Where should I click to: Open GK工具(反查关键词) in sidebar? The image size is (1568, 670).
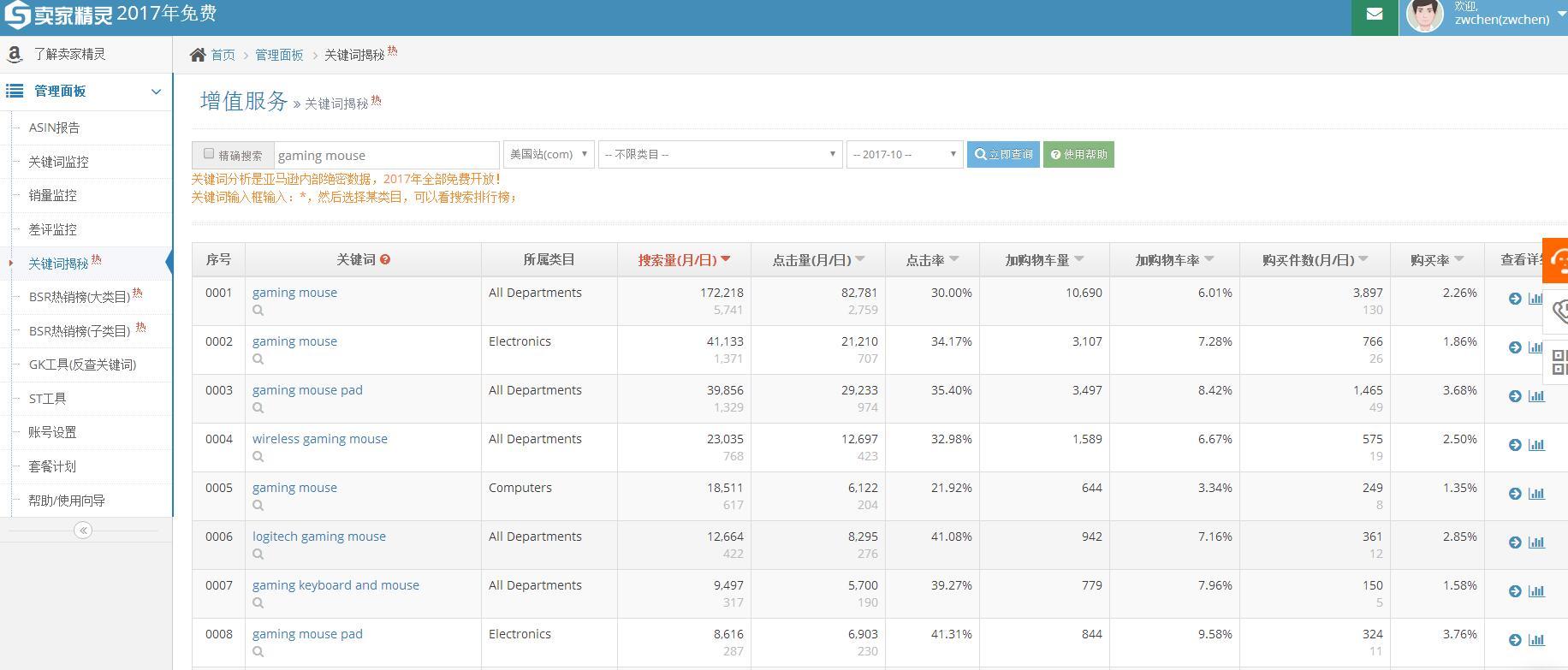(x=82, y=365)
